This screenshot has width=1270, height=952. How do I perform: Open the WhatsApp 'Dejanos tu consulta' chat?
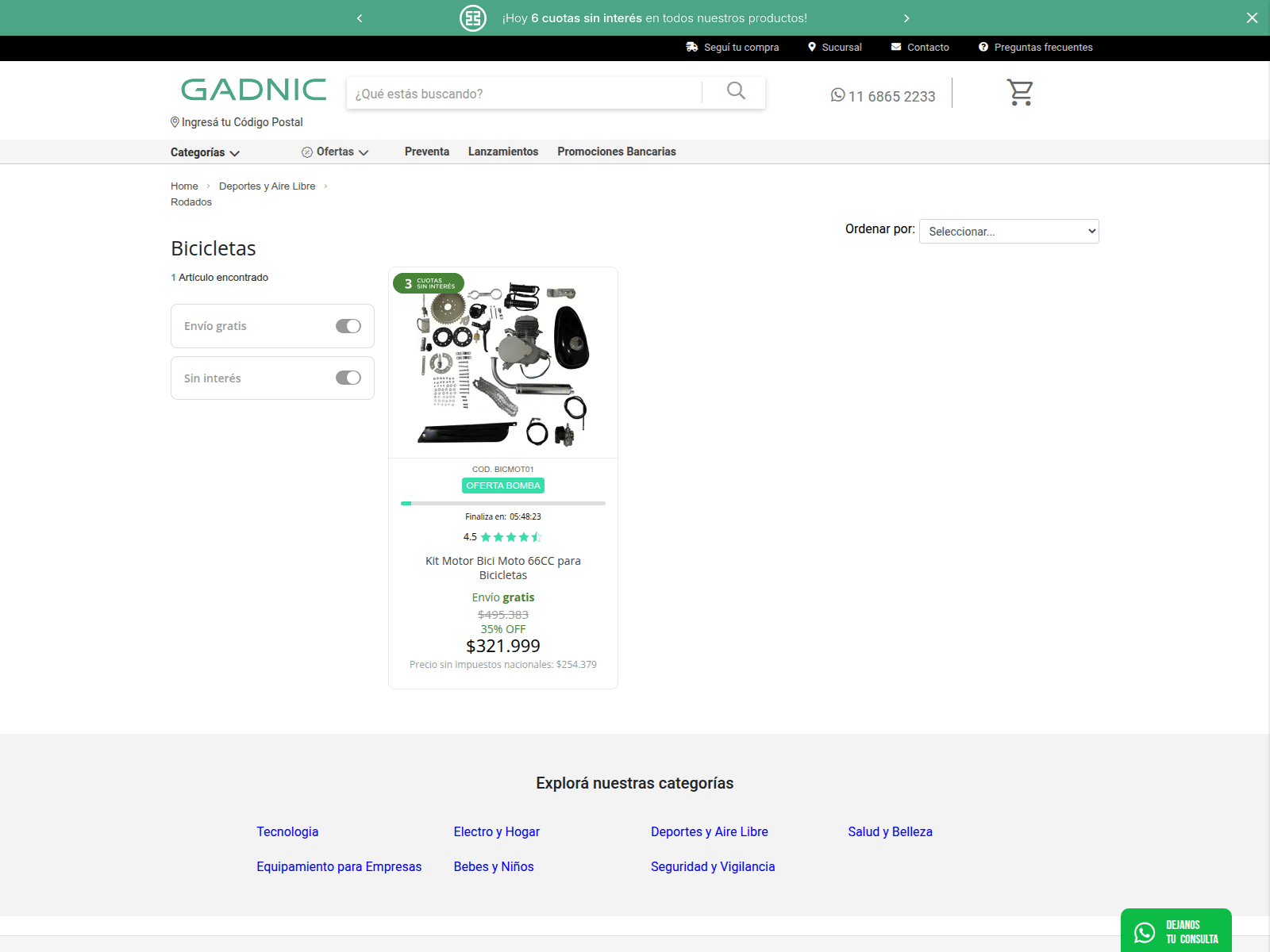pyautogui.click(x=1176, y=931)
